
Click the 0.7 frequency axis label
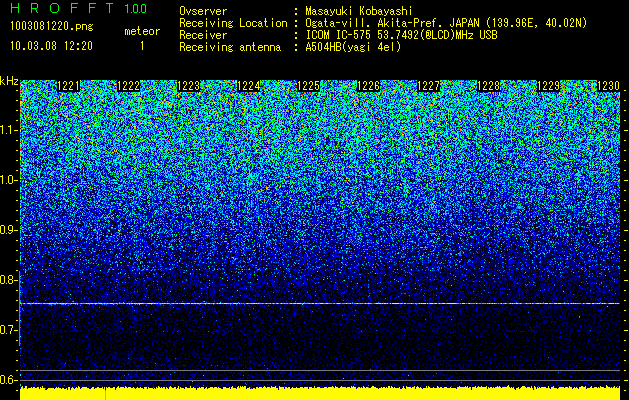coord(8,330)
